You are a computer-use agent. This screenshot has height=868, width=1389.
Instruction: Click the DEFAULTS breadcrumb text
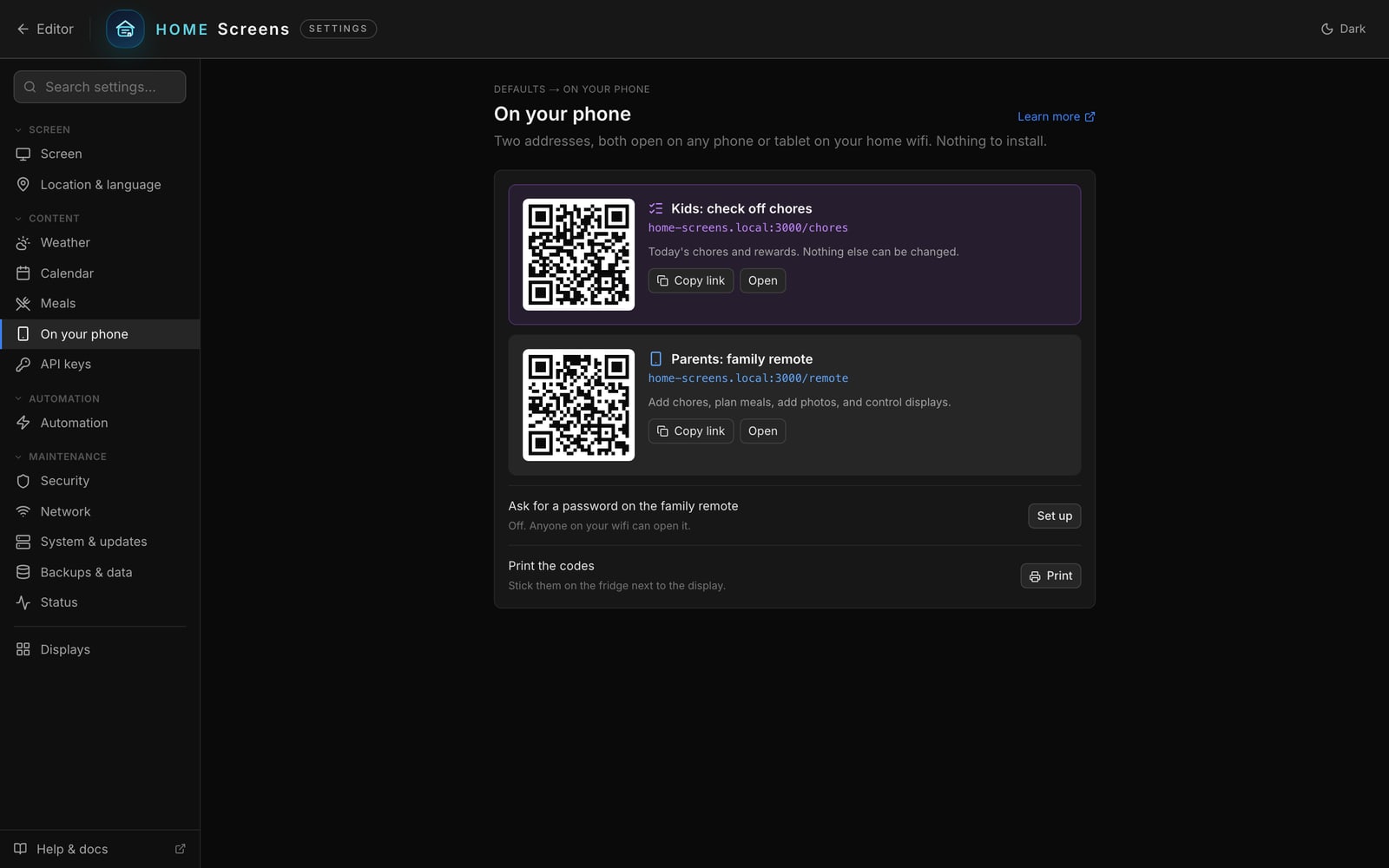coord(519,89)
